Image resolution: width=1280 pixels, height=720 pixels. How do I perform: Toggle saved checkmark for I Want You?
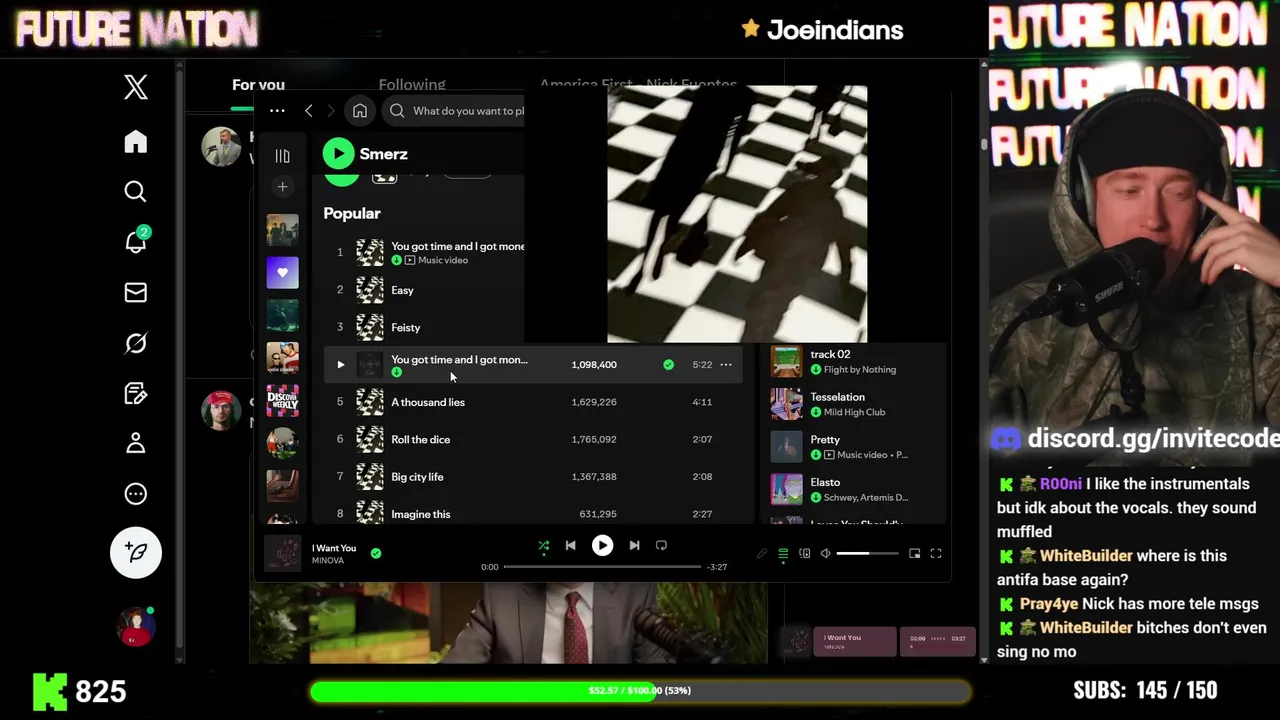tap(376, 552)
